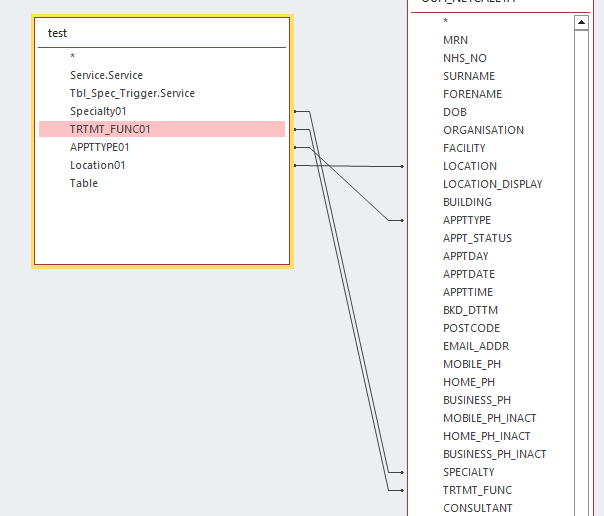Select the SURNAME field
The height and width of the screenshot is (516, 604).
469,76
